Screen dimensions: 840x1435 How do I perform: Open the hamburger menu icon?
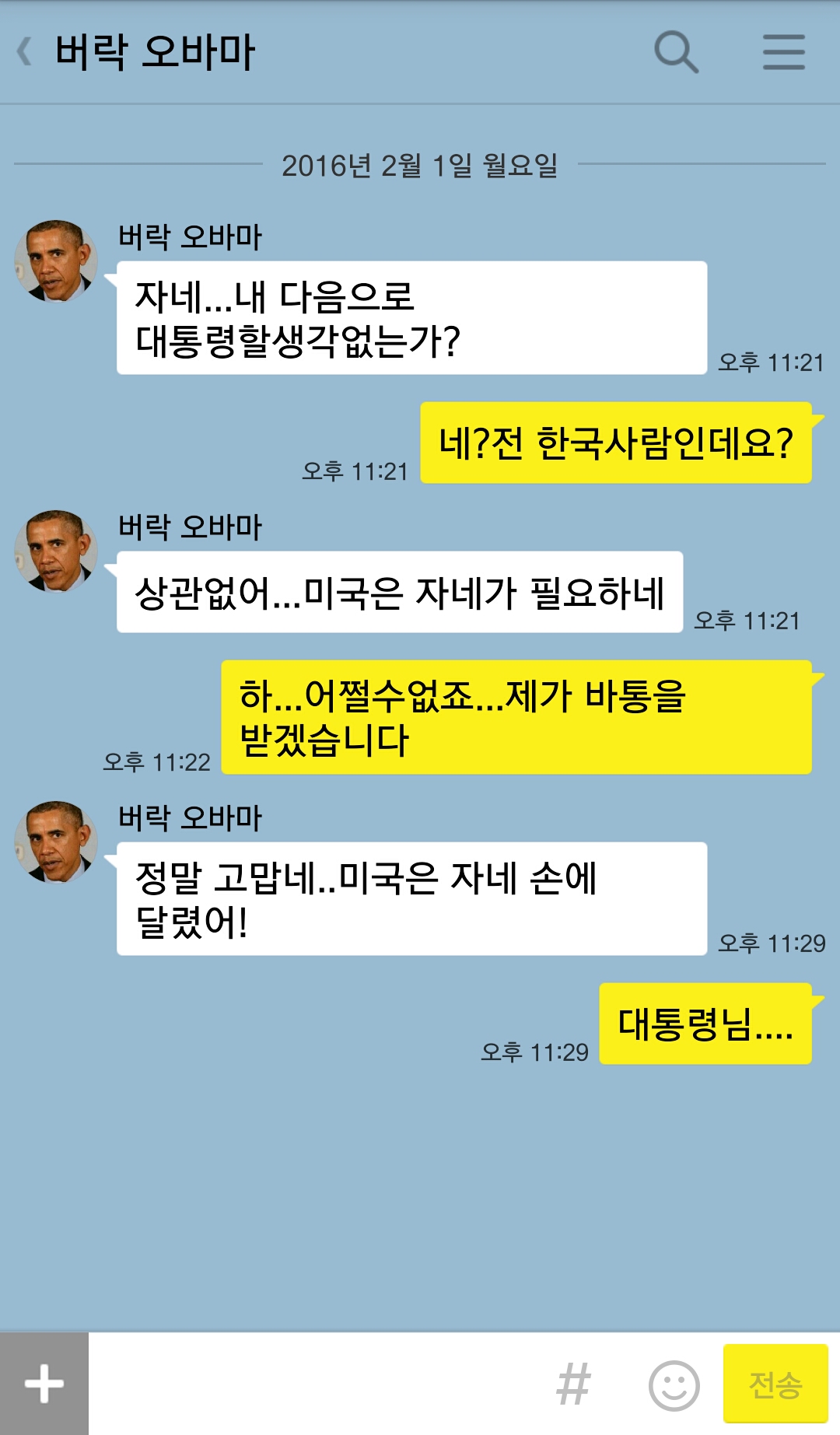click(783, 52)
